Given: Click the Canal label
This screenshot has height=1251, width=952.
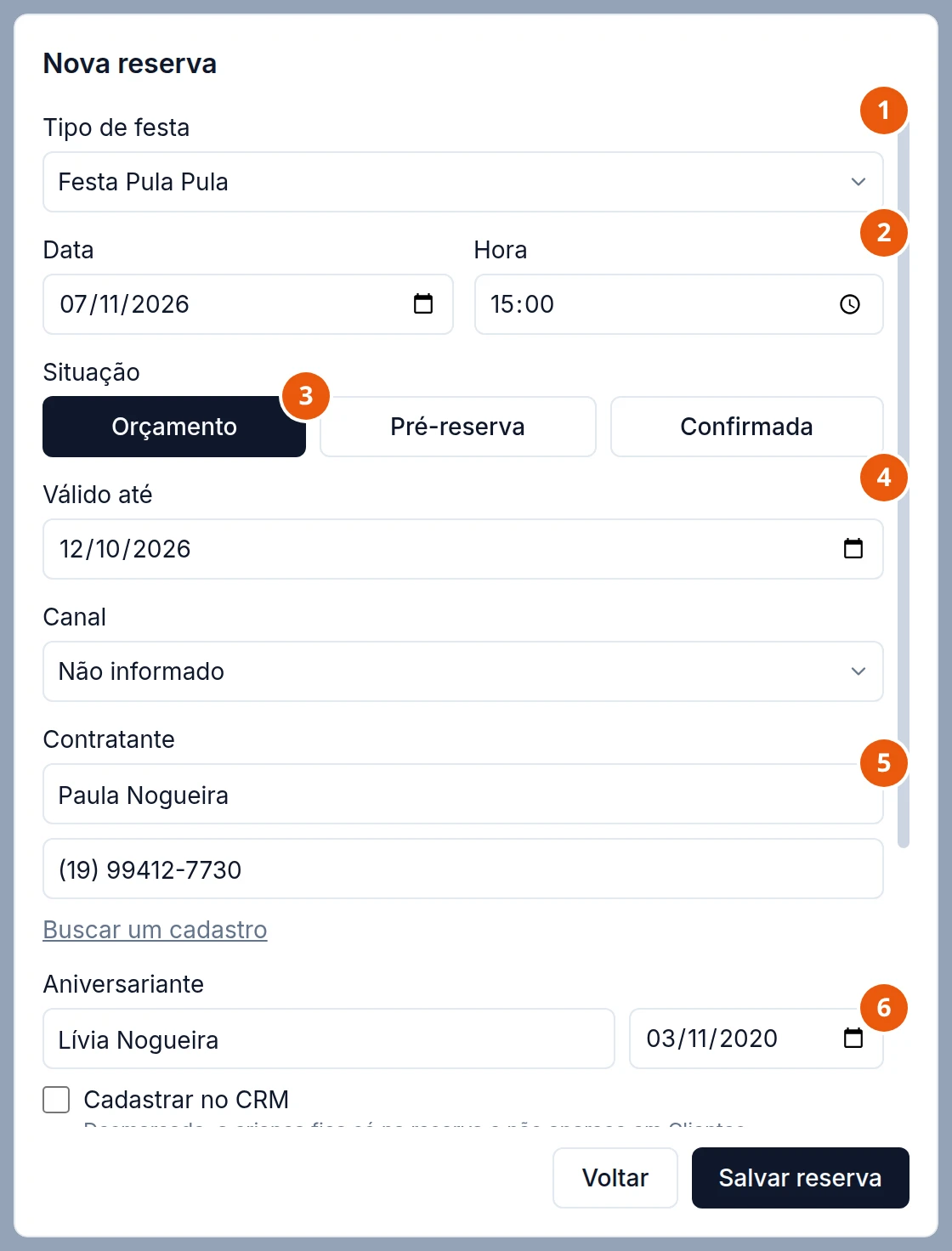Looking at the screenshot, I should pos(75,617).
